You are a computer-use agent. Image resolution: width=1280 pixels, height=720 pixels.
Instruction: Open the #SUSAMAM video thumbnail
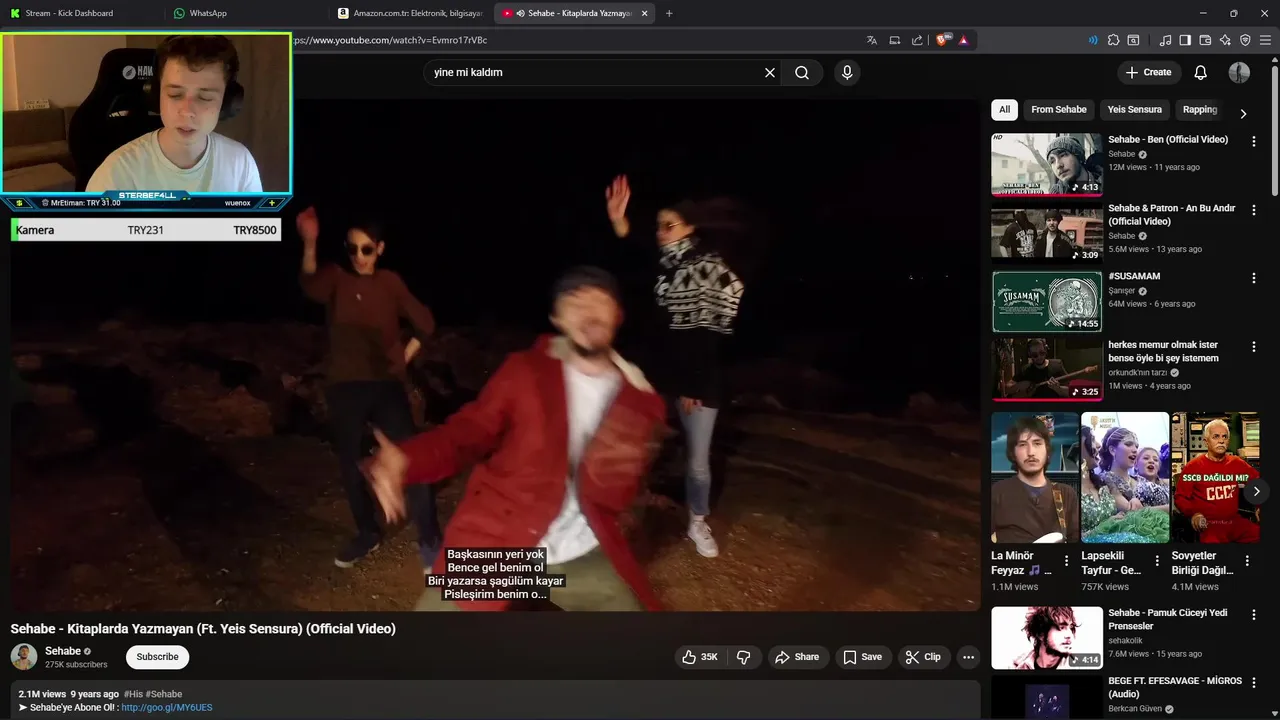click(x=1047, y=301)
